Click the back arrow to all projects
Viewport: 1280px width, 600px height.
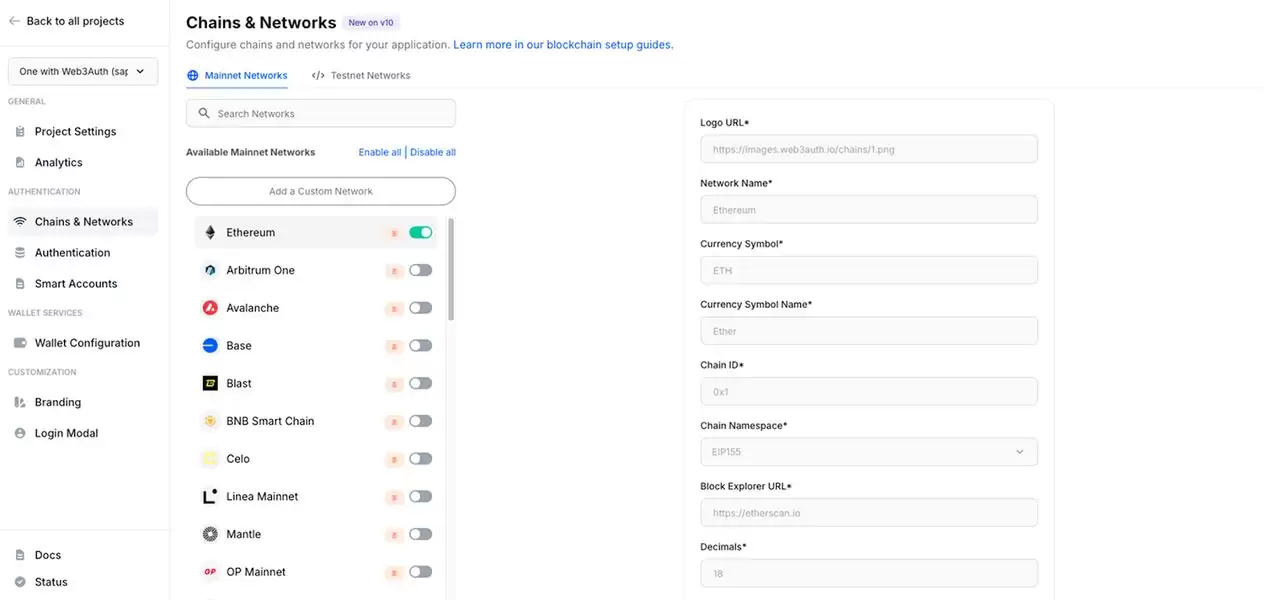[x=13, y=20]
